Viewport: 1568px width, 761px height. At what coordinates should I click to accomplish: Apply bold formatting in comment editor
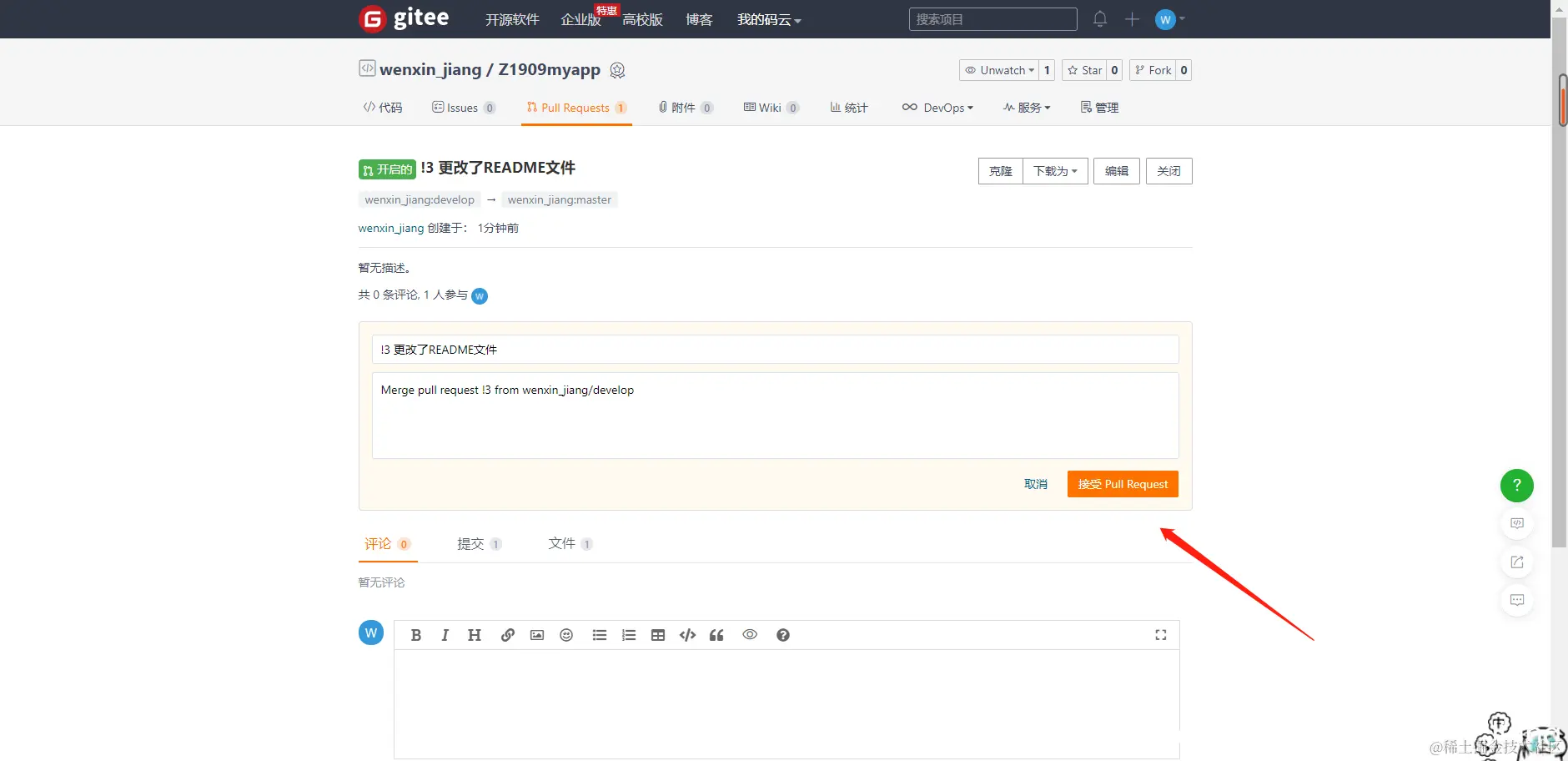(x=416, y=635)
